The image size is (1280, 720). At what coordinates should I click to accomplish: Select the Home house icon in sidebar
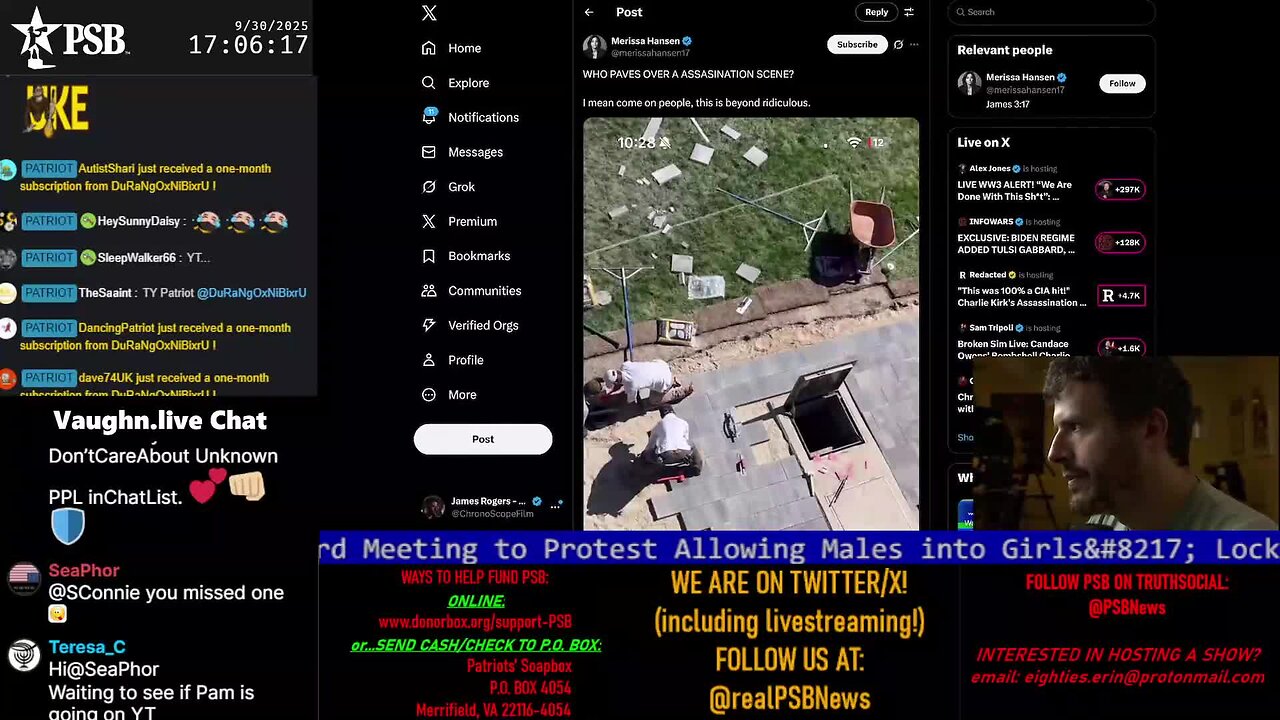pos(429,48)
